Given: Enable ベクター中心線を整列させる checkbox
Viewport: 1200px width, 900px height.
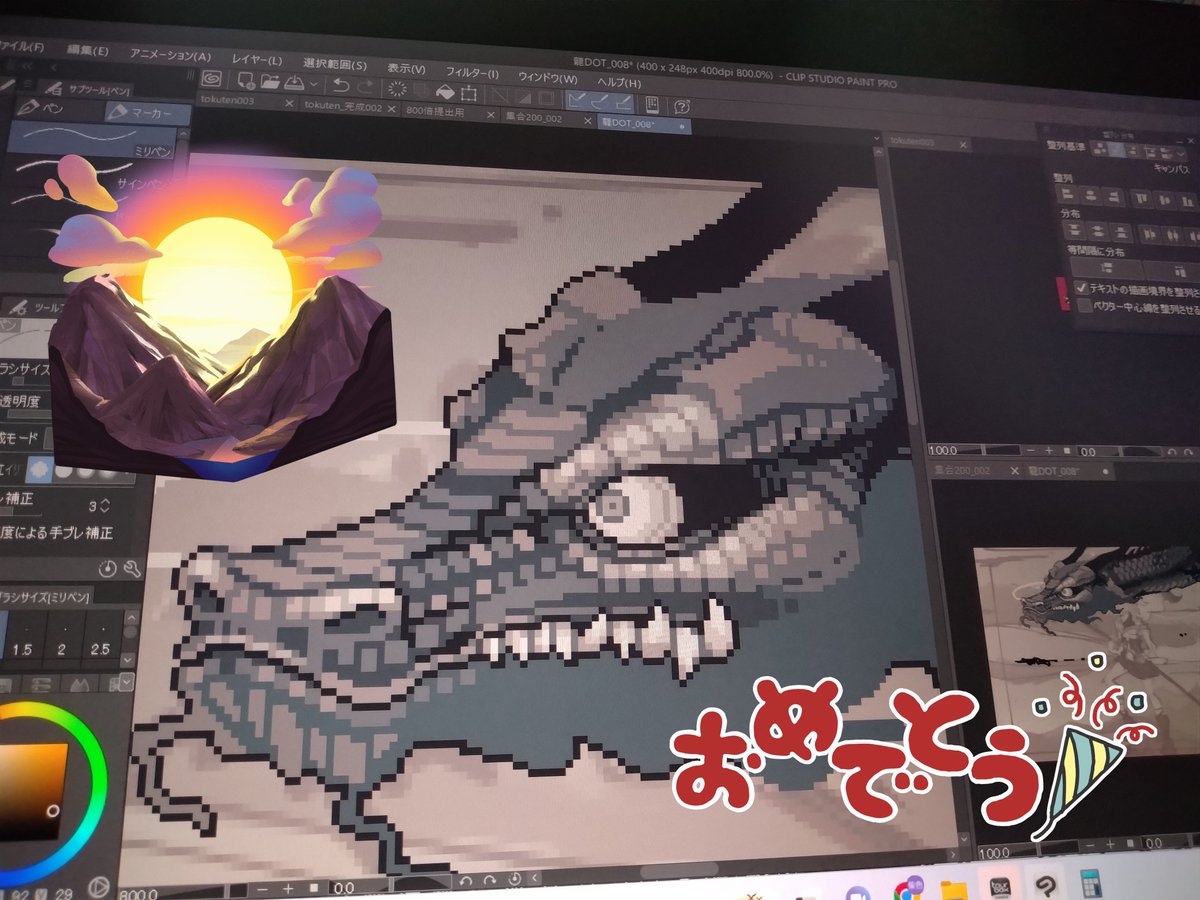Looking at the screenshot, I should click(x=1084, y=306).
